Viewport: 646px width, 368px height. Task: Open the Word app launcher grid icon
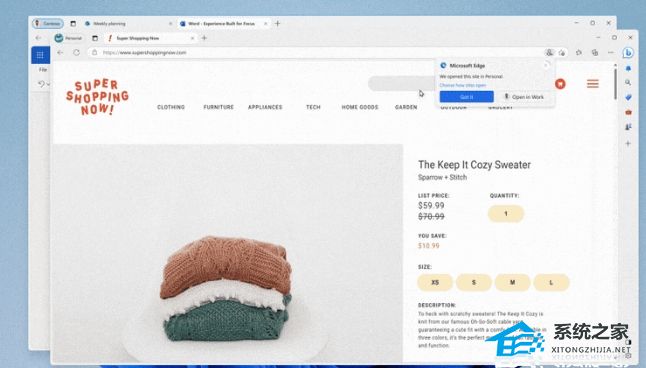pos(40,55)
